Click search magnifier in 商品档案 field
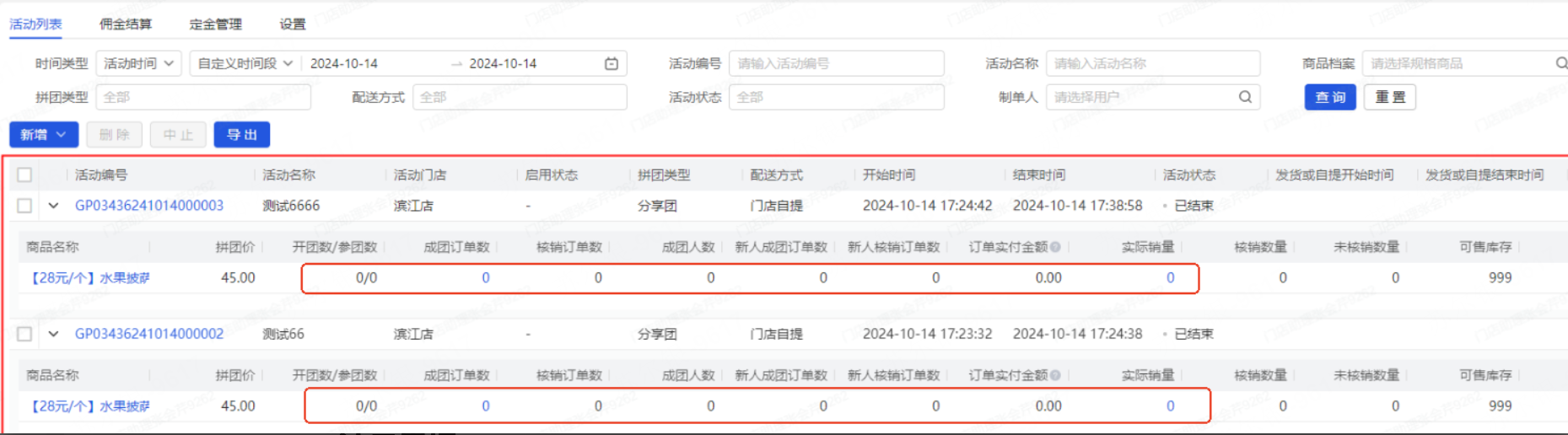 [1561, 63]
